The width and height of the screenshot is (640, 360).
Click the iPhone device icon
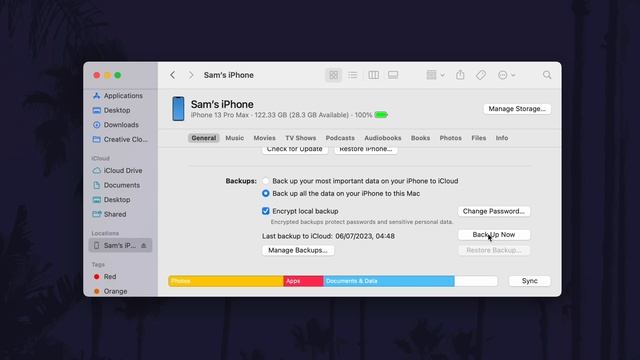tap(178, 109)
